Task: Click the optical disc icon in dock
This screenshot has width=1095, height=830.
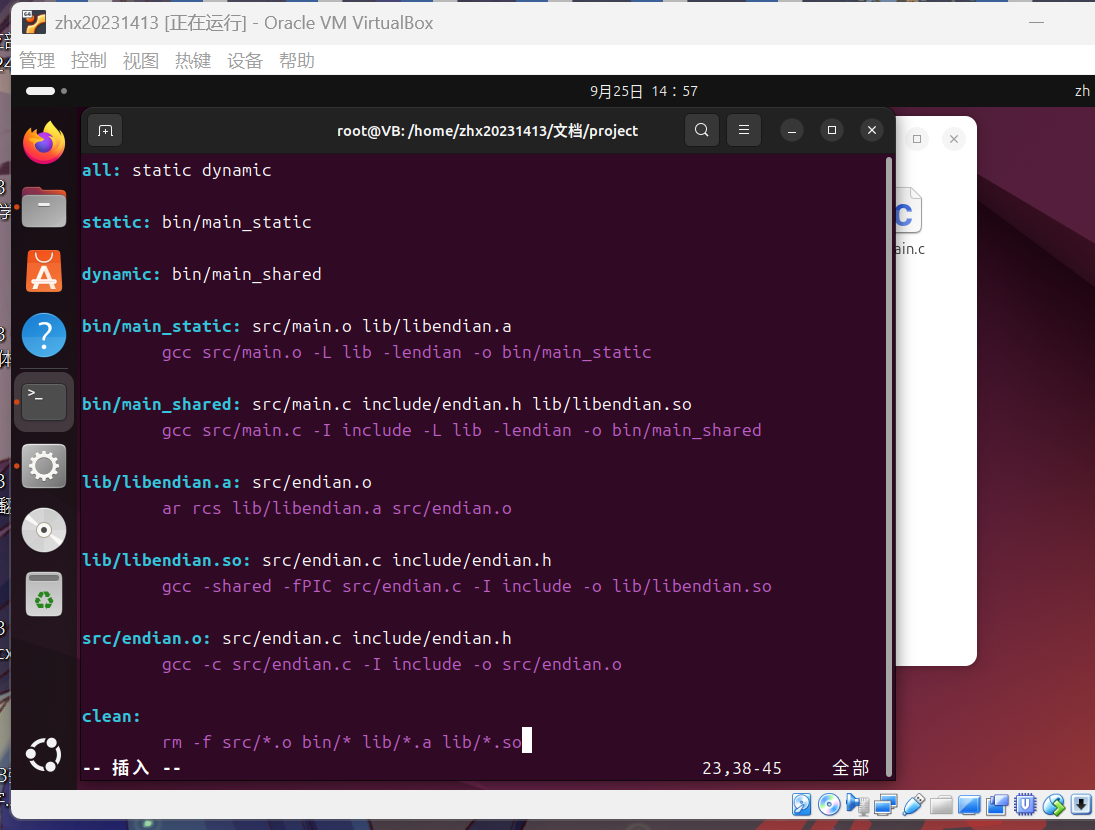Action: (44, 530)
